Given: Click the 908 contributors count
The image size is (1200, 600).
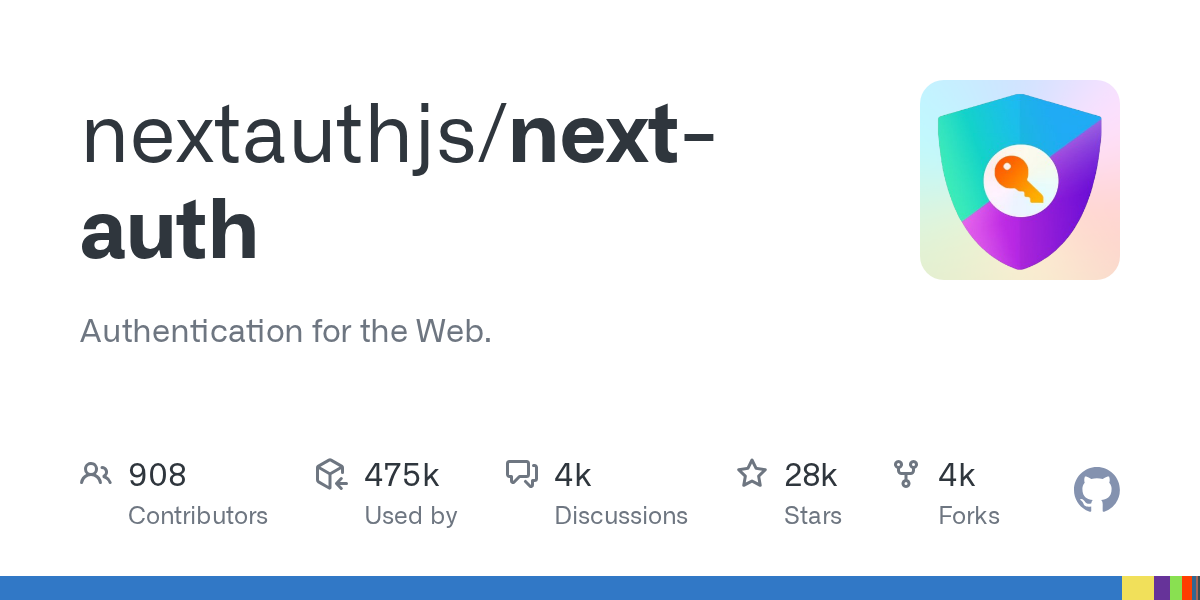Looking at the screenshot, I should 157,475.
